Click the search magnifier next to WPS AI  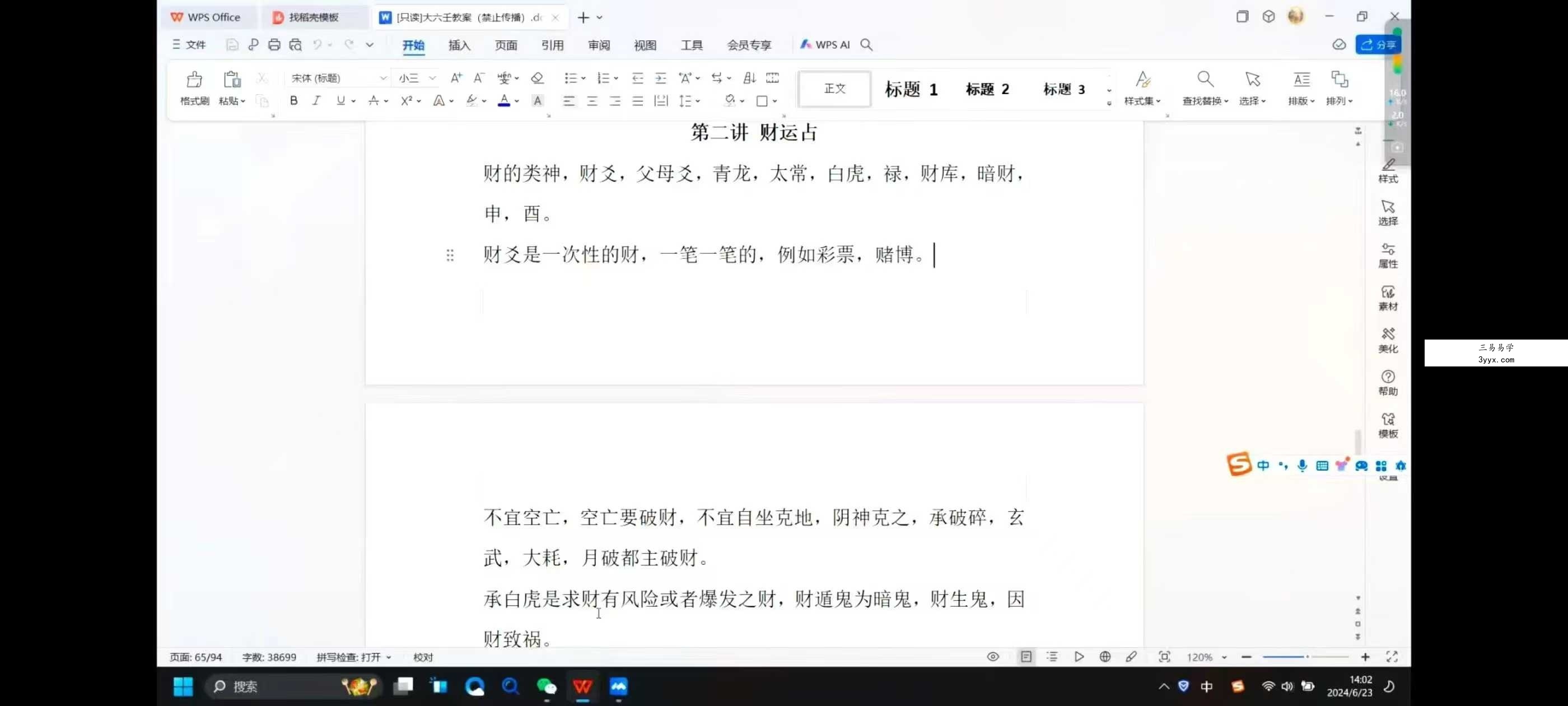click(x=866, y=44)
